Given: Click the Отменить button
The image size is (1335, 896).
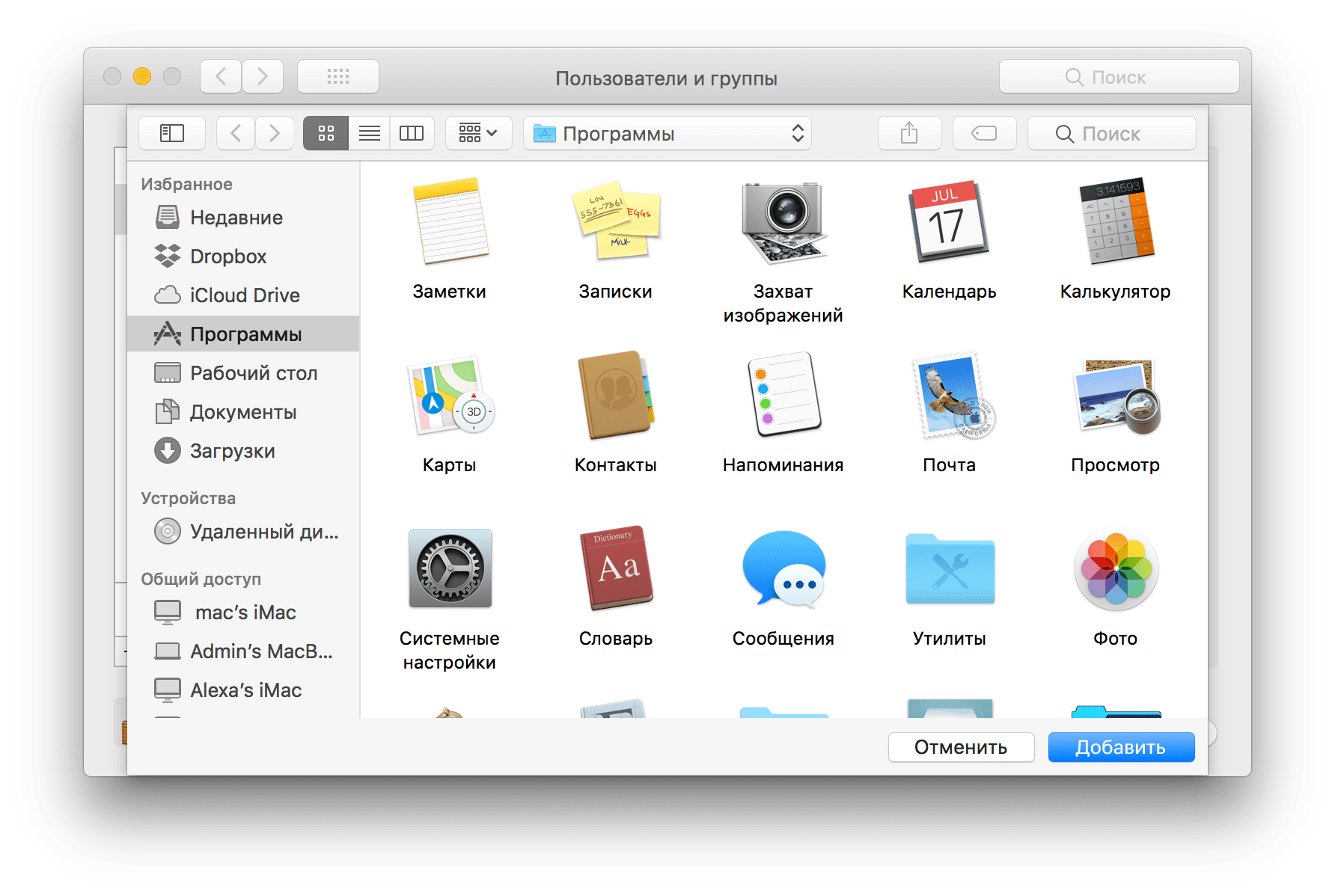Looking at the screenshot, I should [x=961, y=747].
